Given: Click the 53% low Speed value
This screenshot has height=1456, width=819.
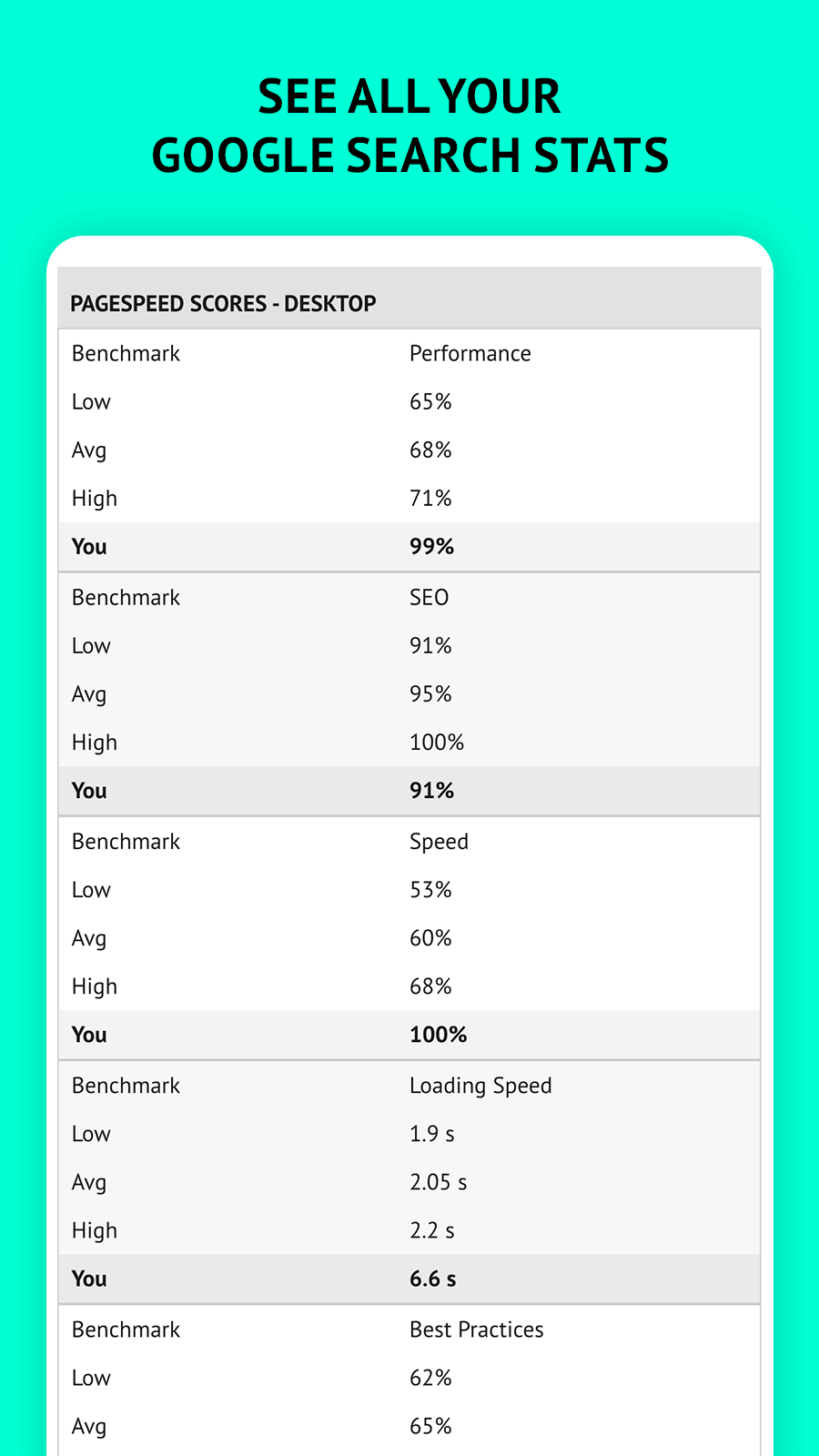Looking at the screenshot, I should pyautogui.click(x=430, y=889).
